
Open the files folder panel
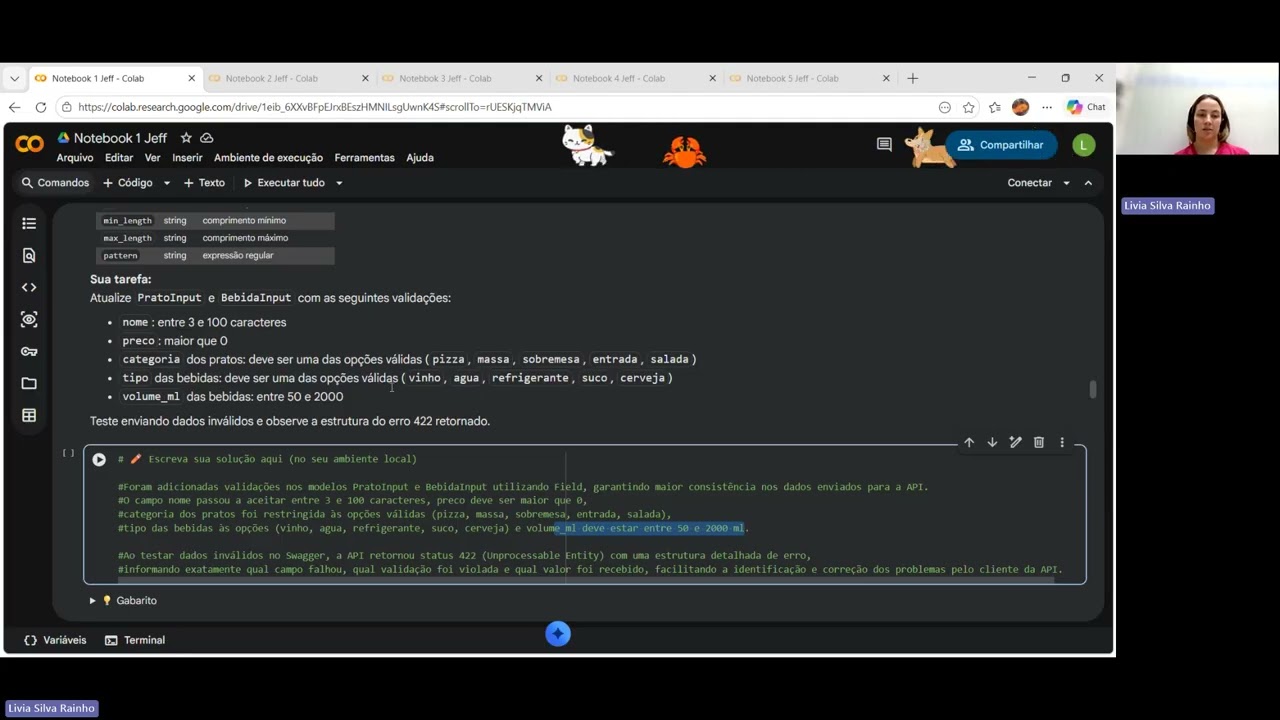(29, 383)
